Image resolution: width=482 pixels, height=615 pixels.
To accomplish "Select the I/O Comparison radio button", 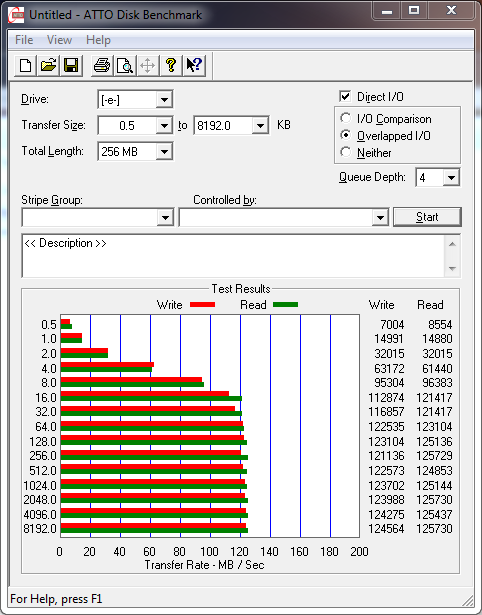I will click(x=346, y=118).
